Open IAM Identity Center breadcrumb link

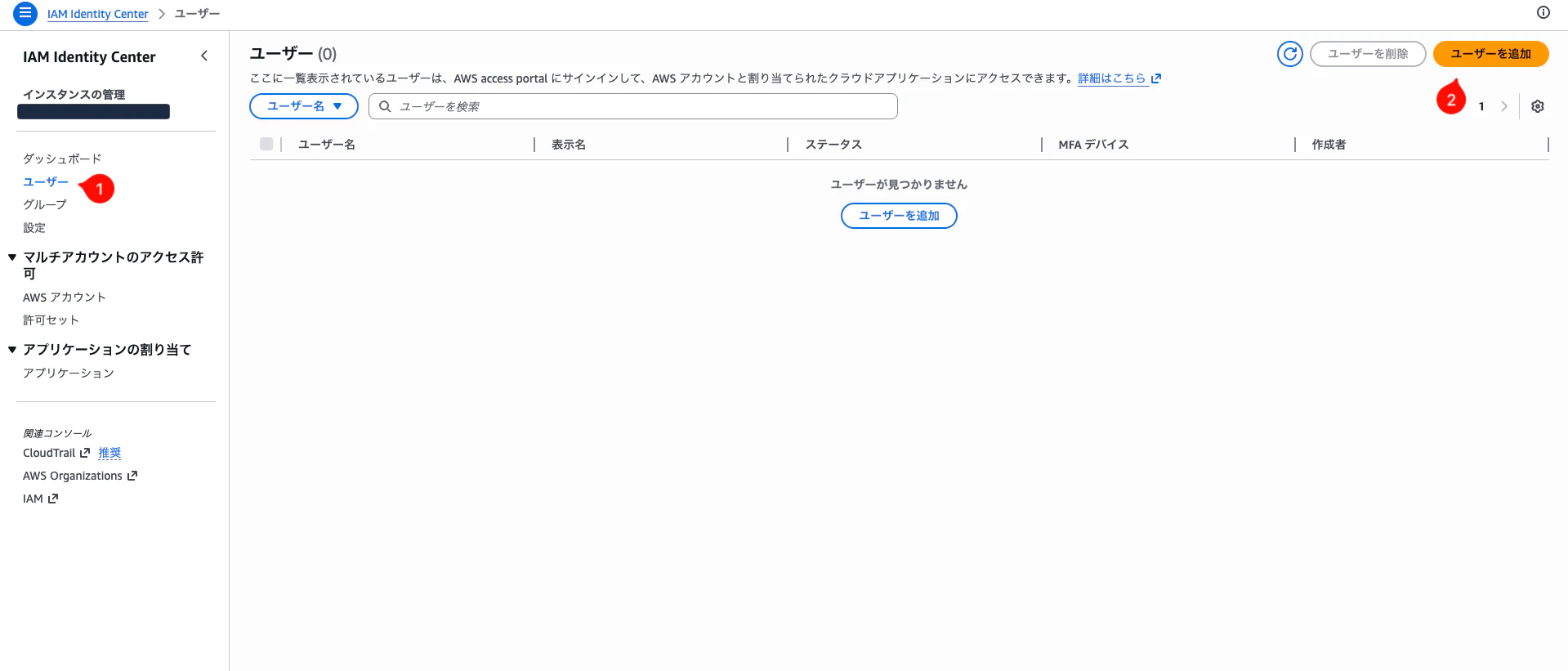[98, 14]
